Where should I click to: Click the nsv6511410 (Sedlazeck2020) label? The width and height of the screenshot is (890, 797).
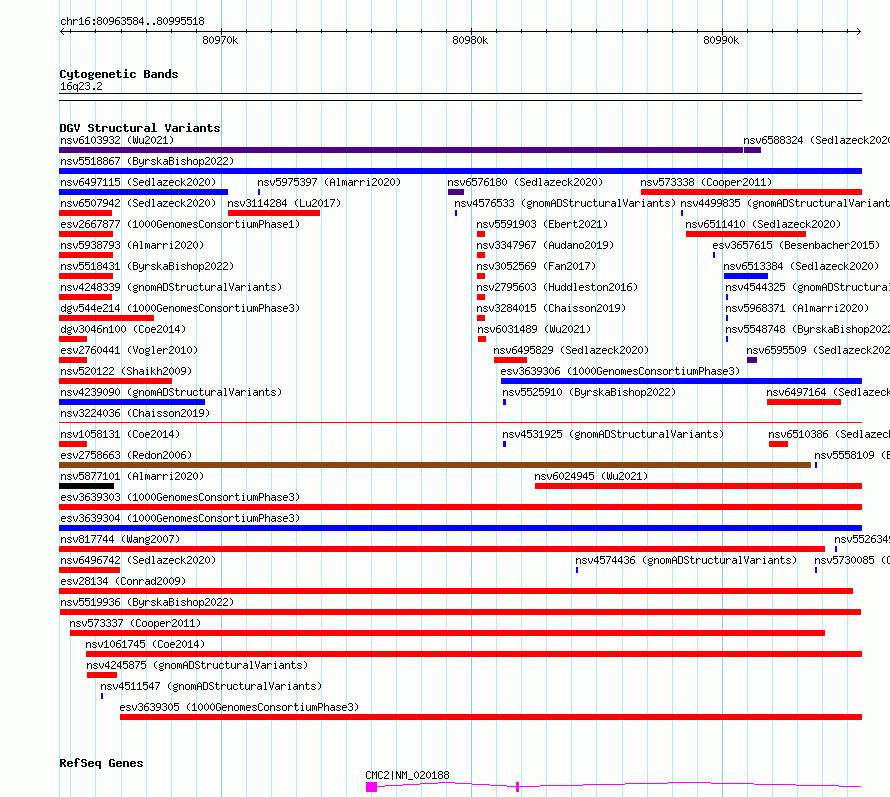pyautogui.click(x=763, y=224)
